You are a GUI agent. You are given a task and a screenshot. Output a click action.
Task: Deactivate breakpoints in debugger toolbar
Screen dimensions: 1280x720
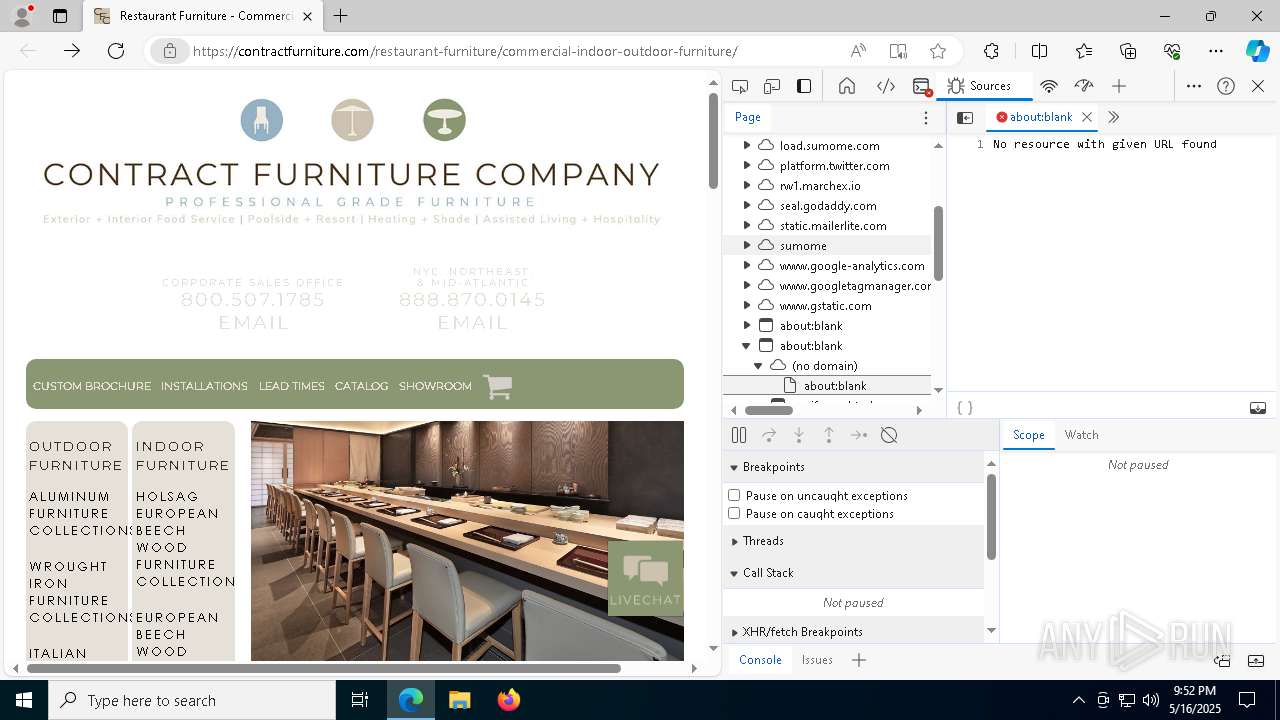coord(889,435)
